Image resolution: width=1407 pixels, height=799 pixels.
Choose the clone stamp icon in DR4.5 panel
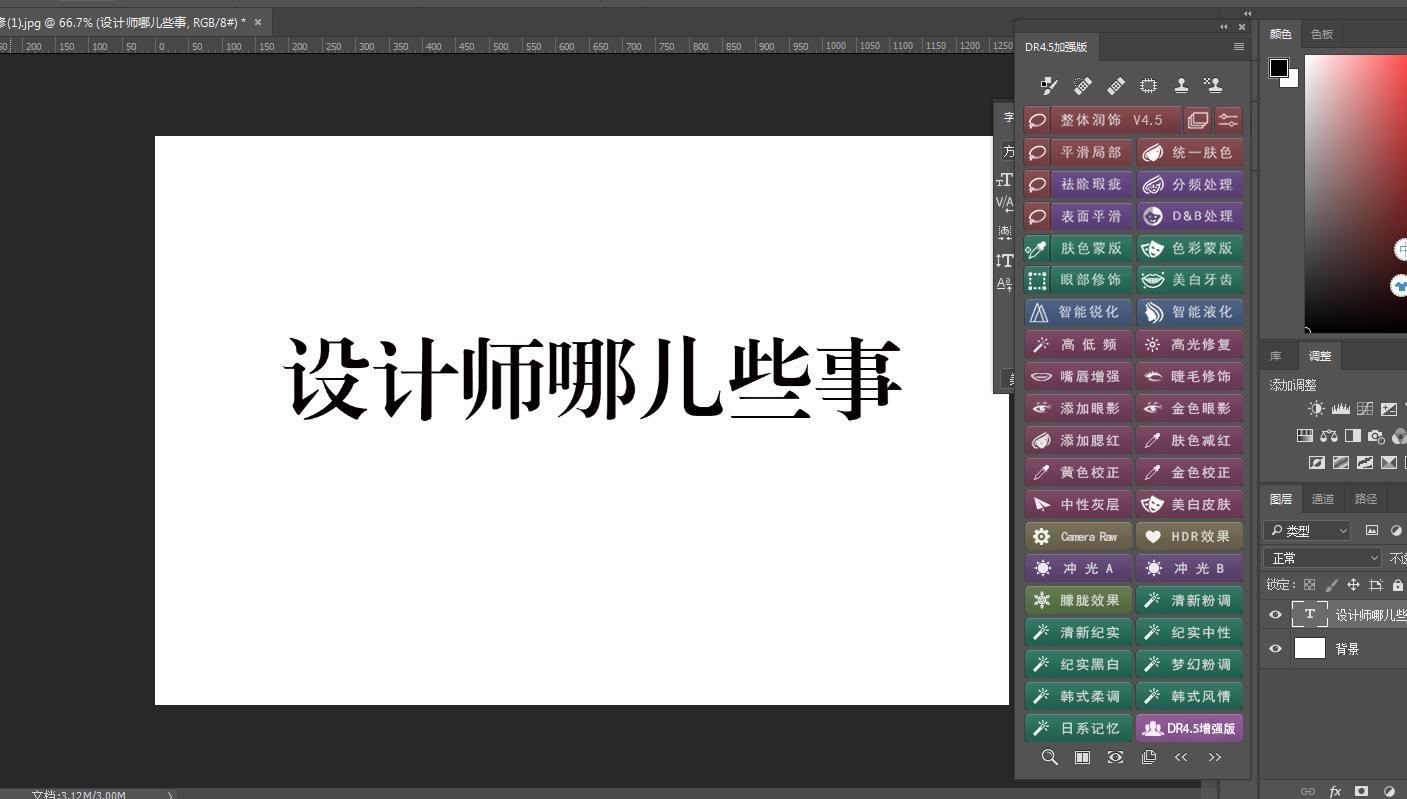pyautogui.click(x=1181, y=85)
